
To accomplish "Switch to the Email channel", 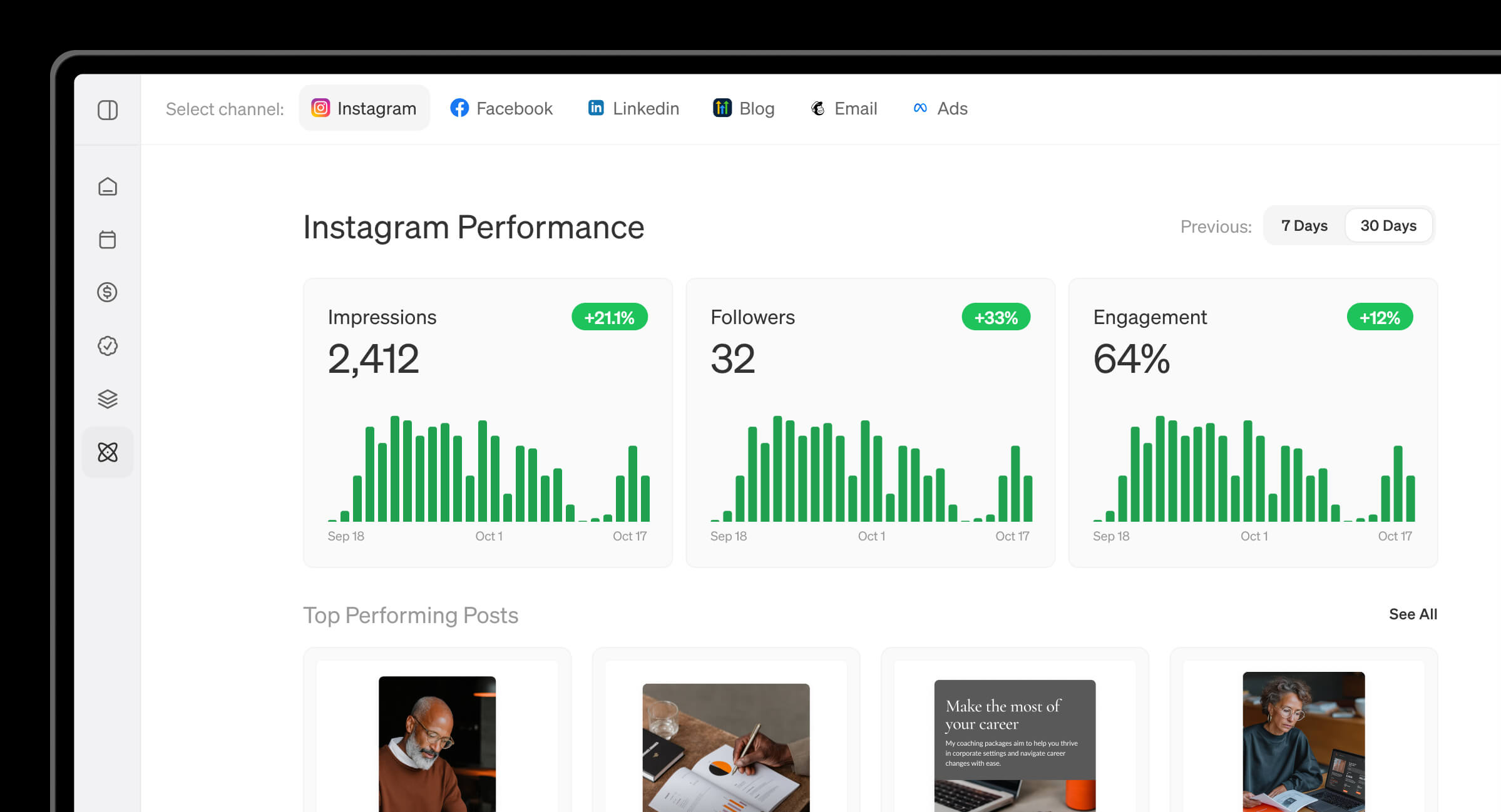I will tap(844, 108).
